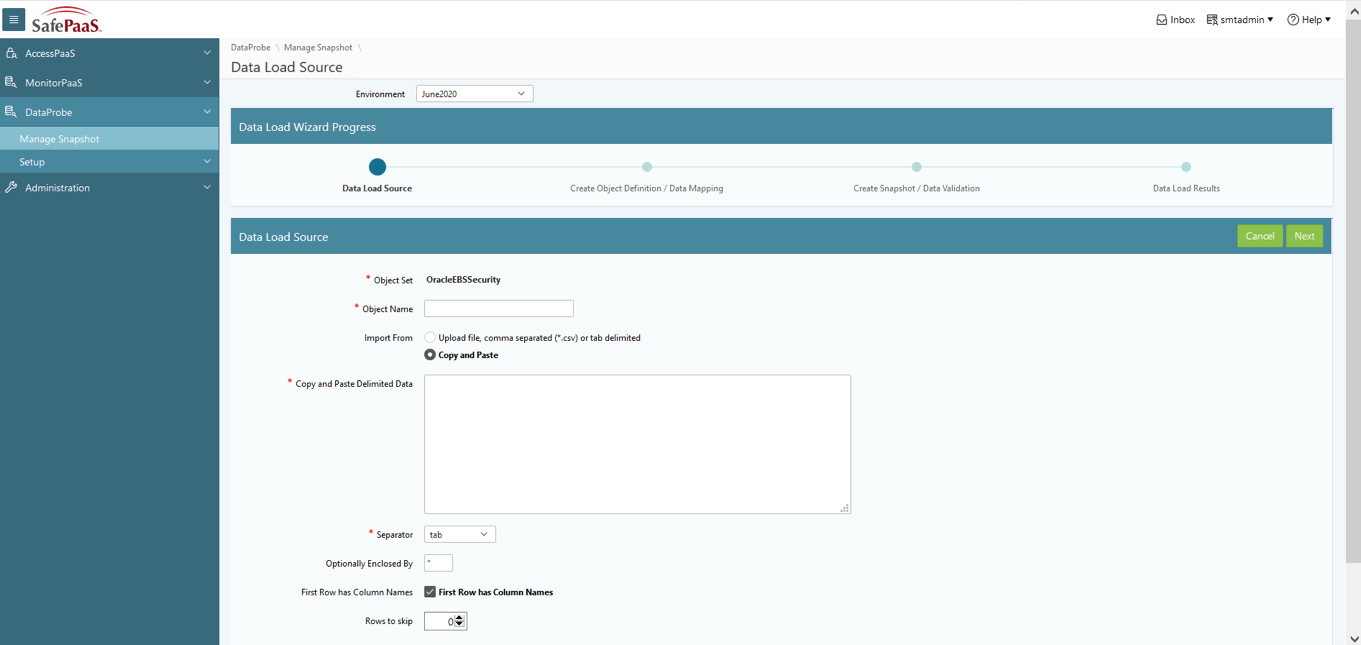This screenshot has height=645, width=1361.
Task: Click the Rows to skip number field
Action: (x=440, y=621)
